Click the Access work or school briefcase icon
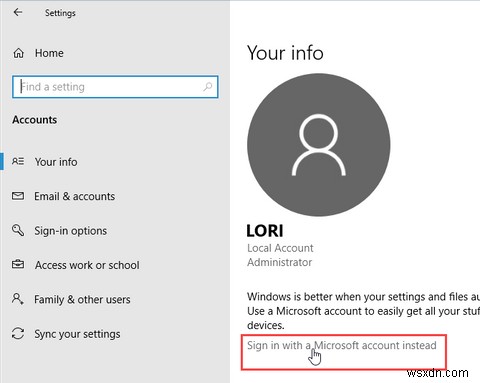This screenshot has height=383, width=480. pos(18,264)
